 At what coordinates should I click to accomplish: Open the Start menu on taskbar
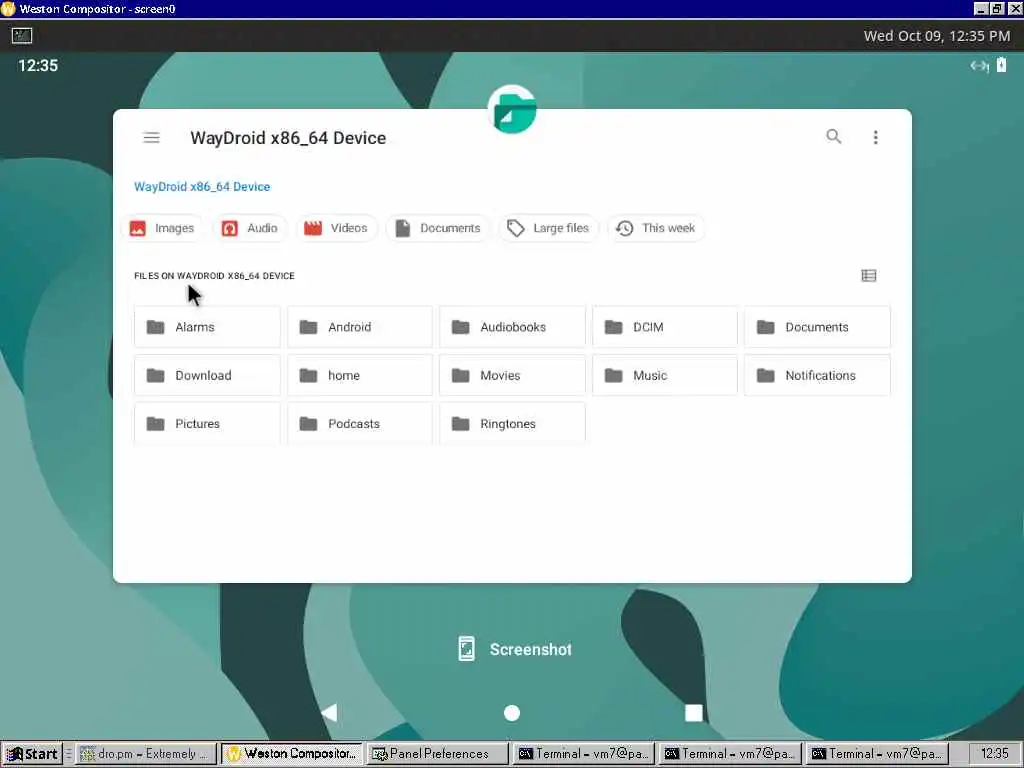pos(31,754)
